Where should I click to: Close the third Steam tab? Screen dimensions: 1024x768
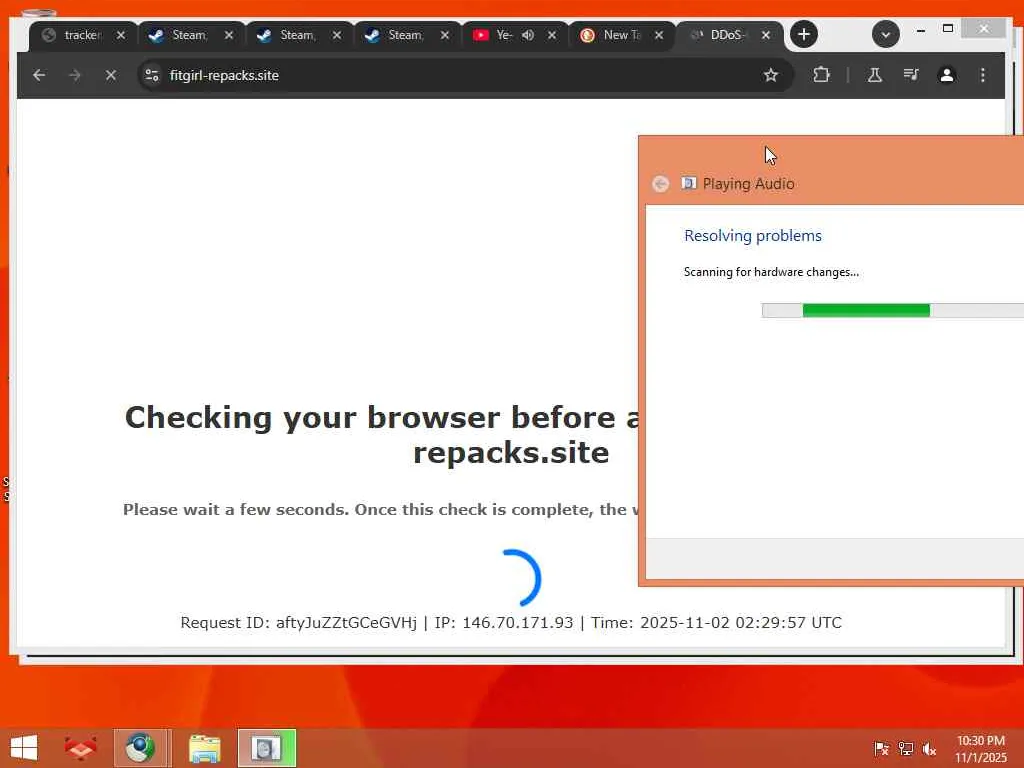pyautogui.click(x=445, y=35)
